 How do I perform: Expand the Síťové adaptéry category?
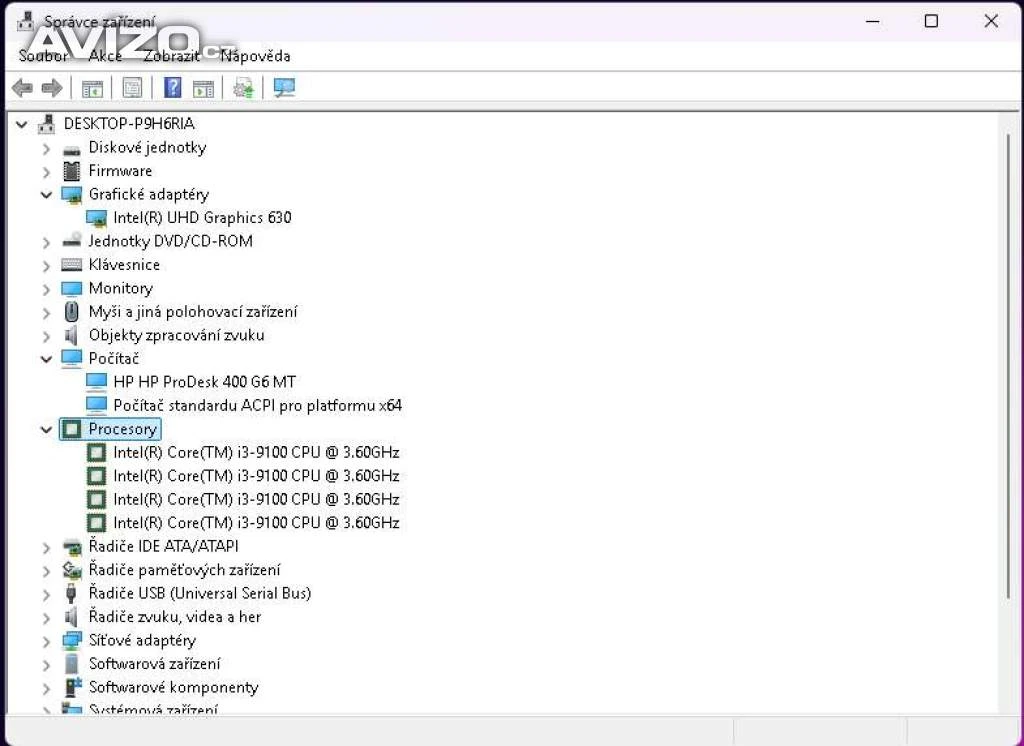pos(46,641)
